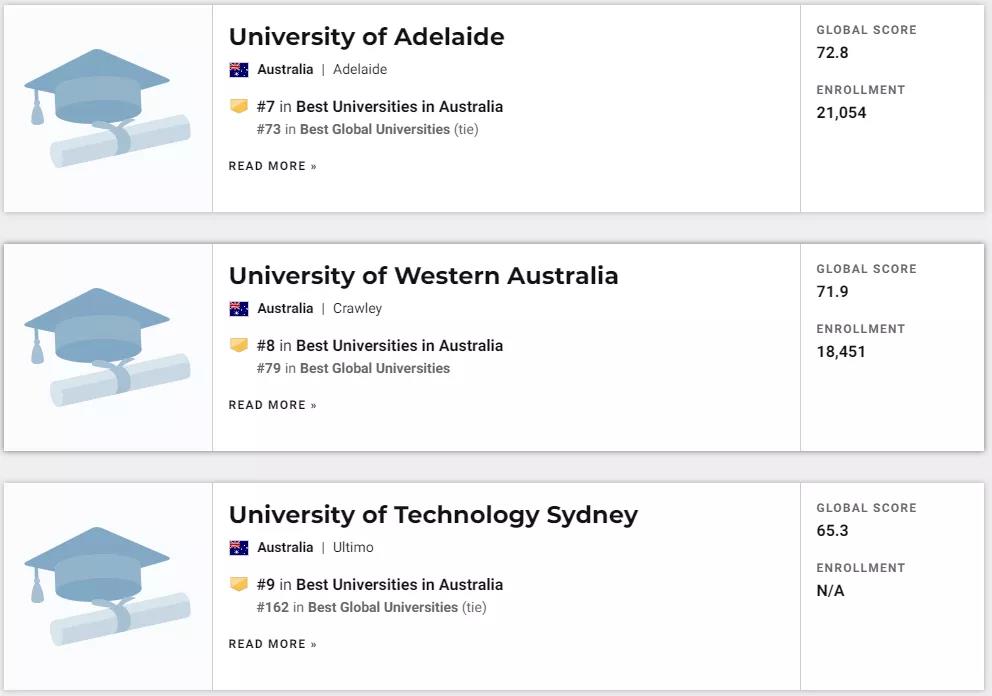Open #7 in Best Universities in Australia link

380,106
